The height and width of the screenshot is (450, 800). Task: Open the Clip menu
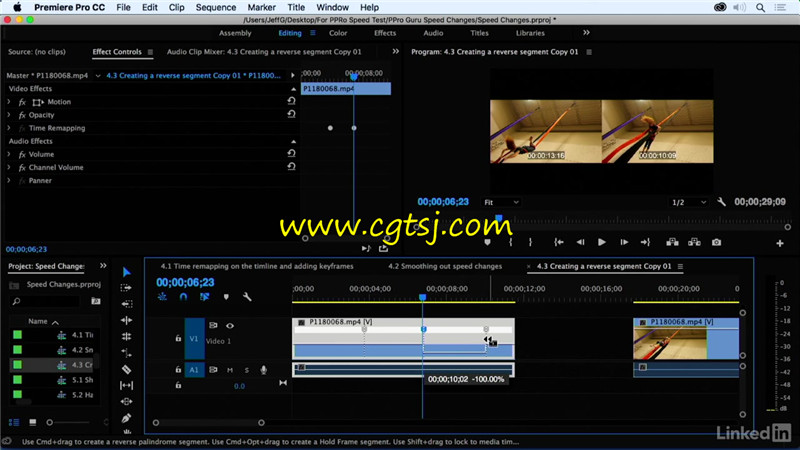click(x=177, y=7)
